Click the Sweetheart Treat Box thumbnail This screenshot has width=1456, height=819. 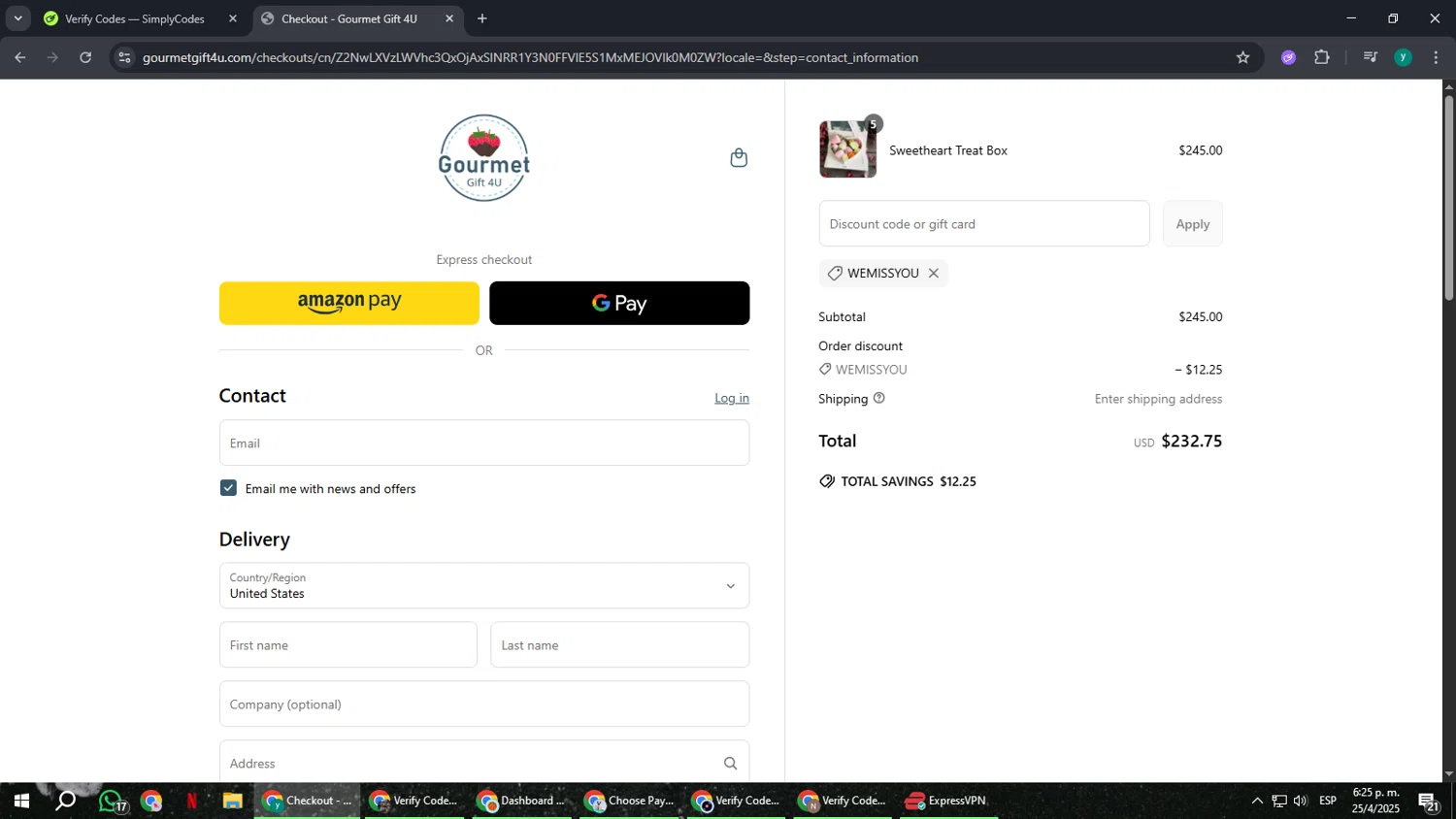(847, 149)
